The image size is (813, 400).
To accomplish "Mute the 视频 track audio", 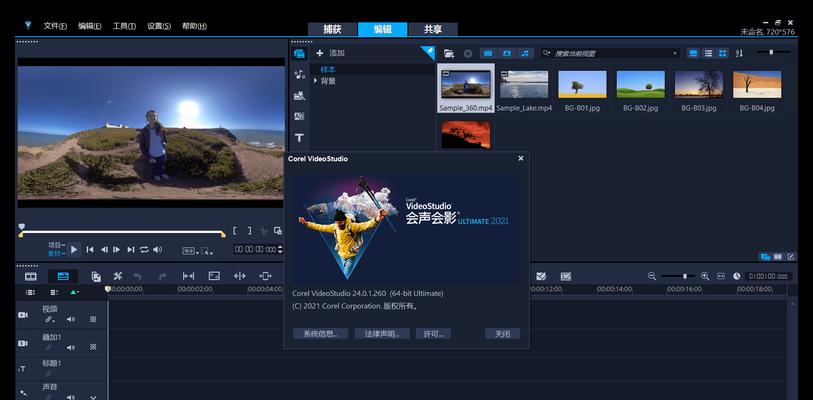I will (x=71, y=319).
